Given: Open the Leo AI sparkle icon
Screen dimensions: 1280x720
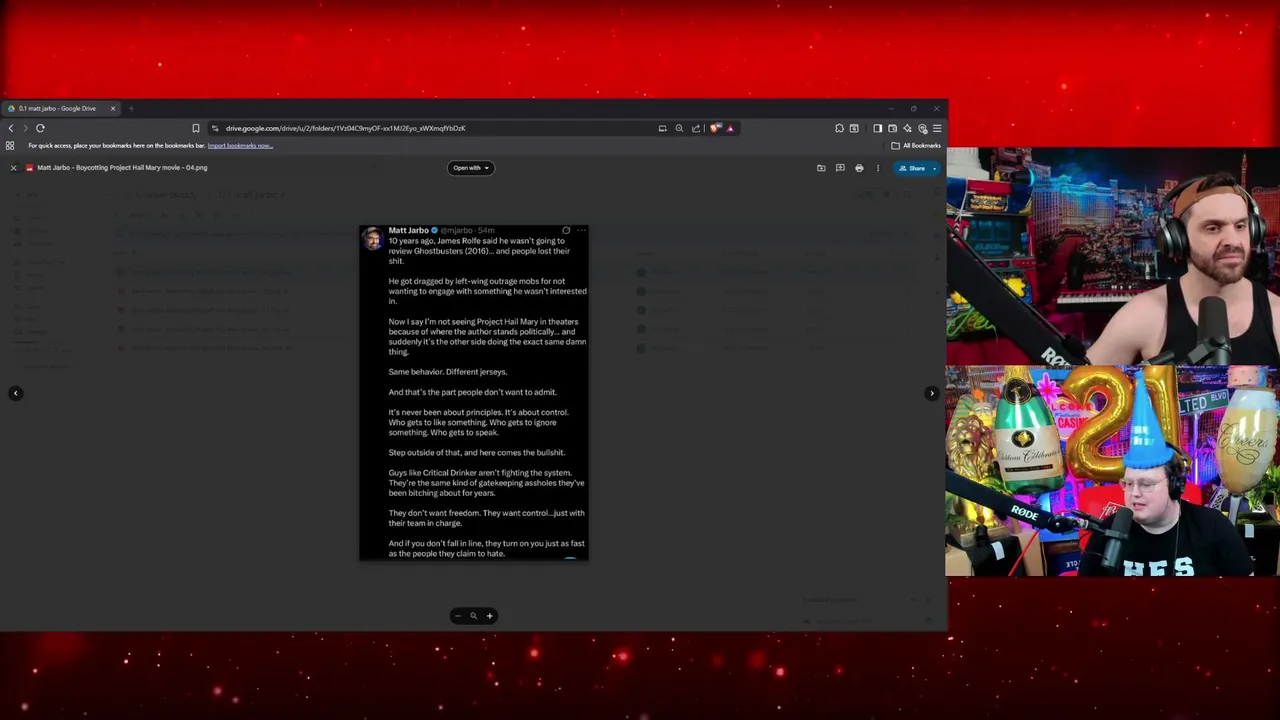Looking at the screenshot, I should tap(908, 128).
